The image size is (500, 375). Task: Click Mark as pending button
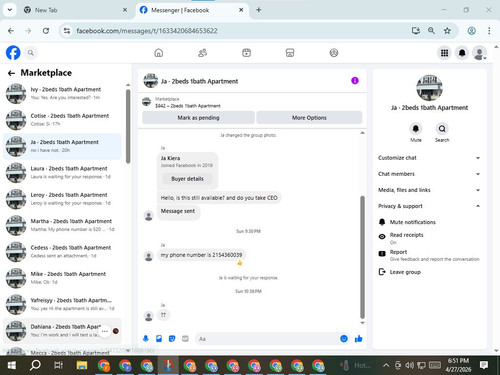[x=198, y=118]
